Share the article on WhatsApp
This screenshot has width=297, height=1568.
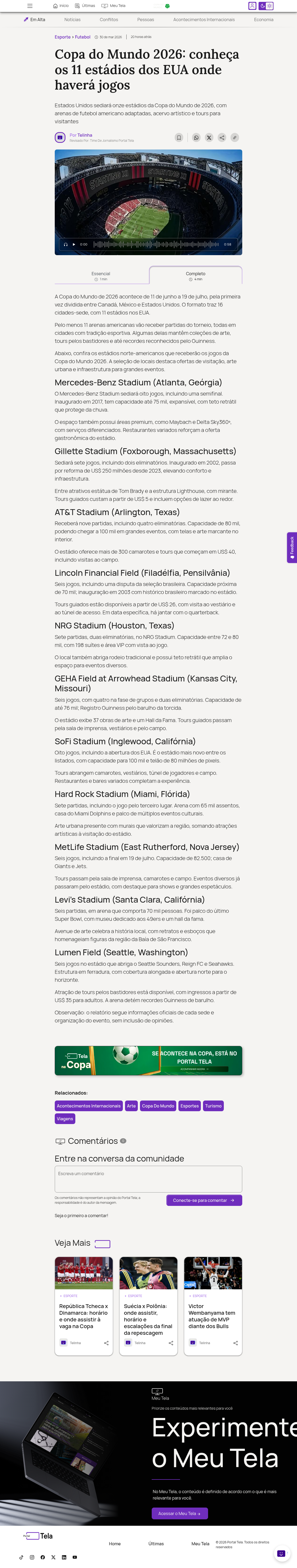click(196, 137)
